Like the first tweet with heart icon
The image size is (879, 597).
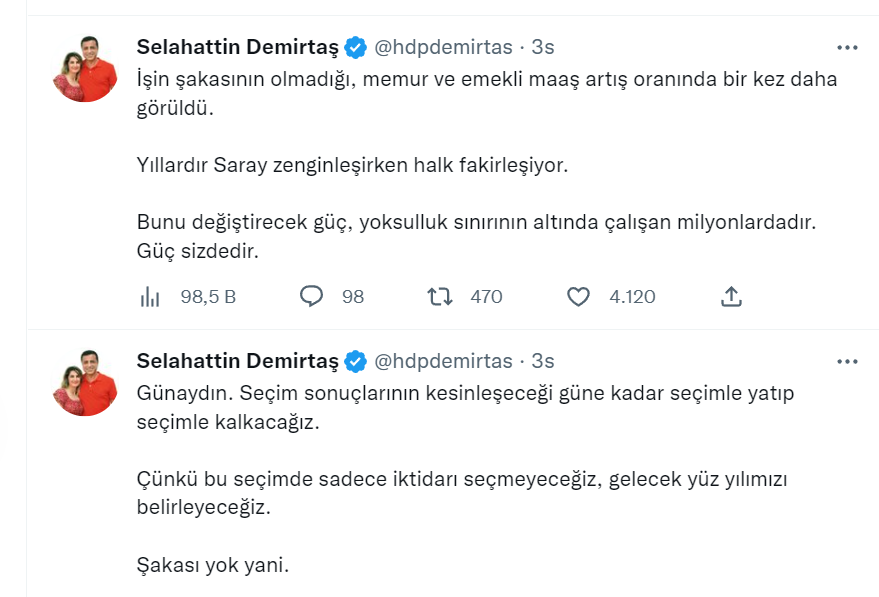[x=578, y=296]
